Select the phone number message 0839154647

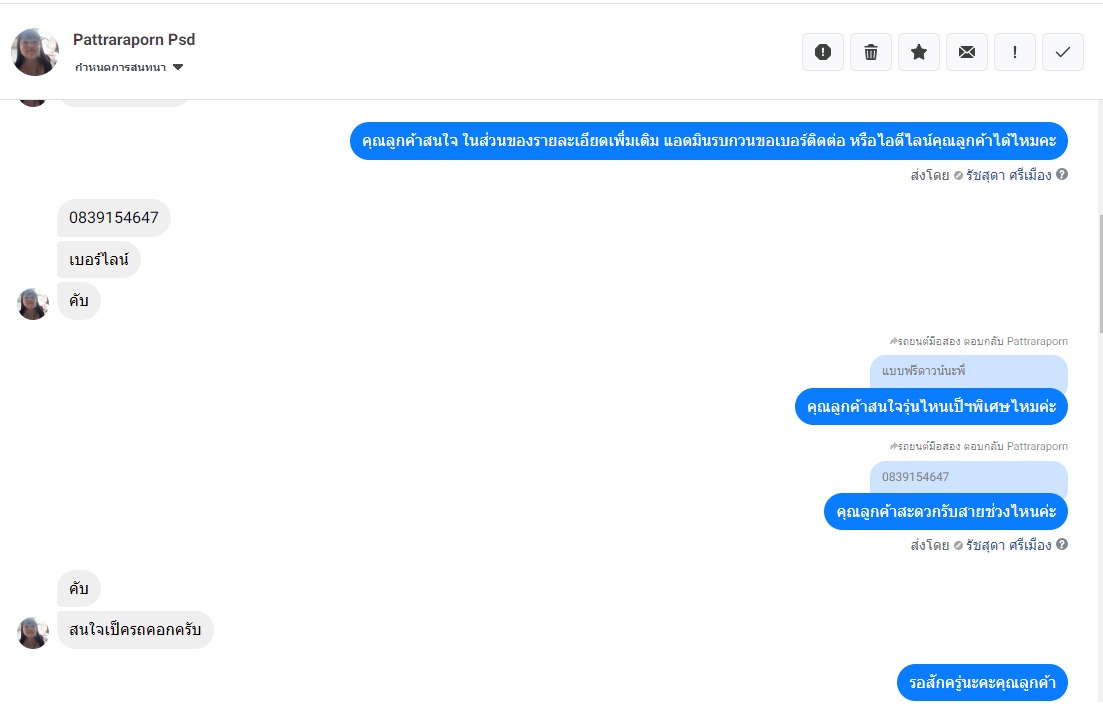114,218
